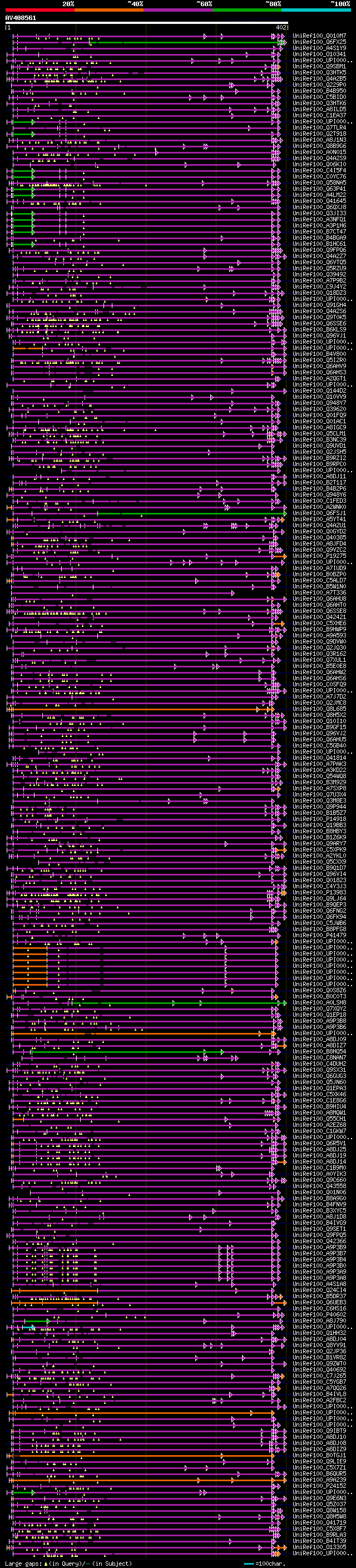Click the UniRef100_Q4A2Z7 label
Viewport: 356px width, 1568px height.
coord(319,256)
